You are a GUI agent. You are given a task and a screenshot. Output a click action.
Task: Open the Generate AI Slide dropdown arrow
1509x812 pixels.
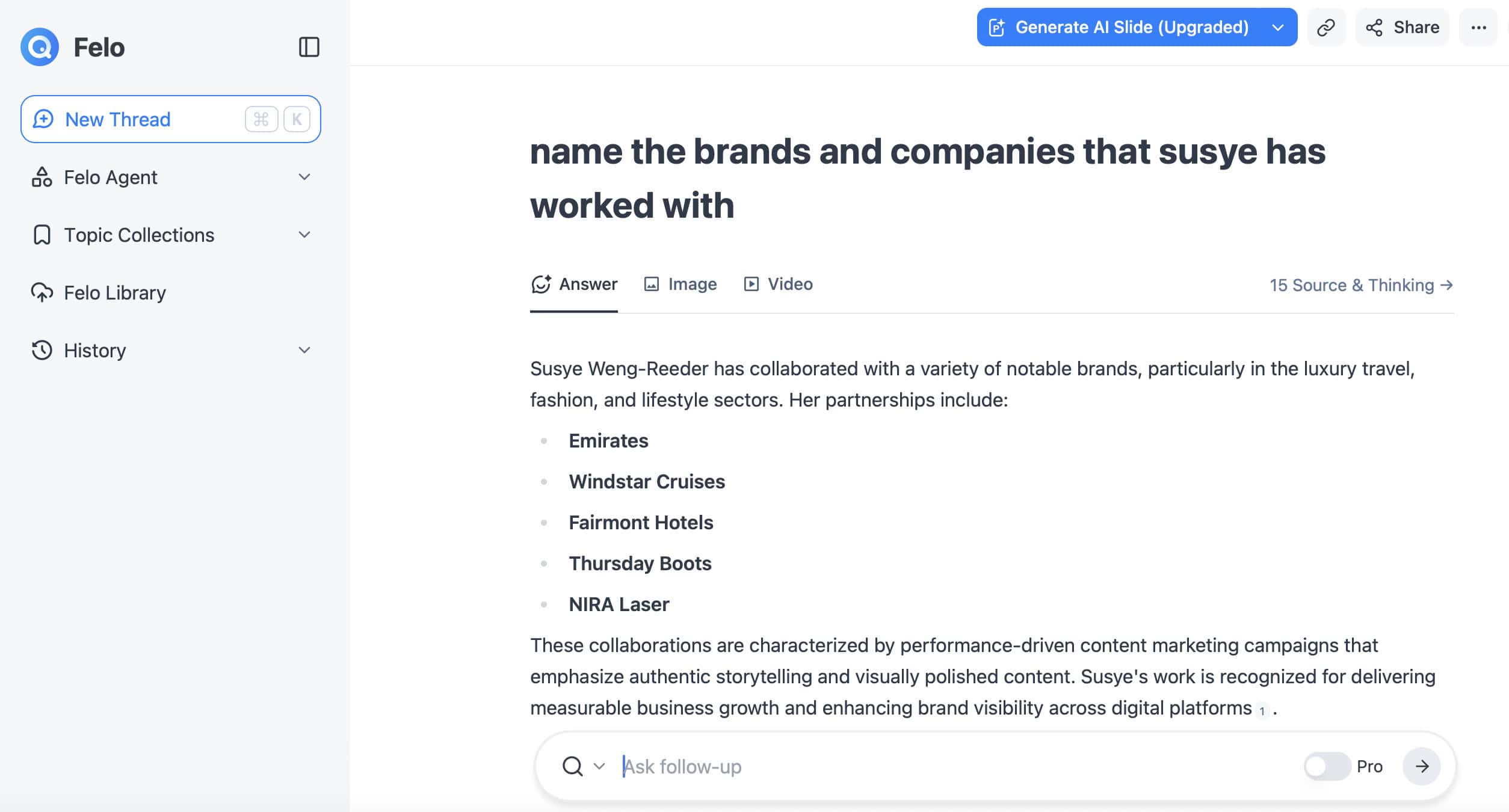1278,27
